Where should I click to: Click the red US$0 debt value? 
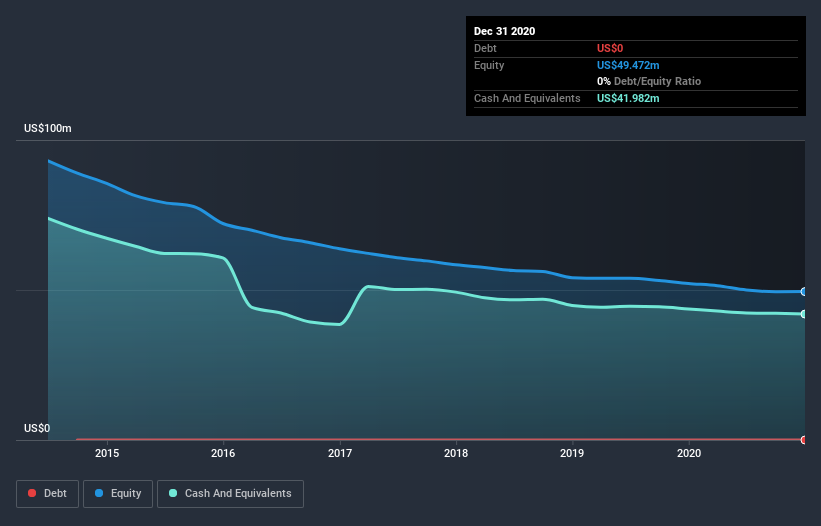coord(610,48)
